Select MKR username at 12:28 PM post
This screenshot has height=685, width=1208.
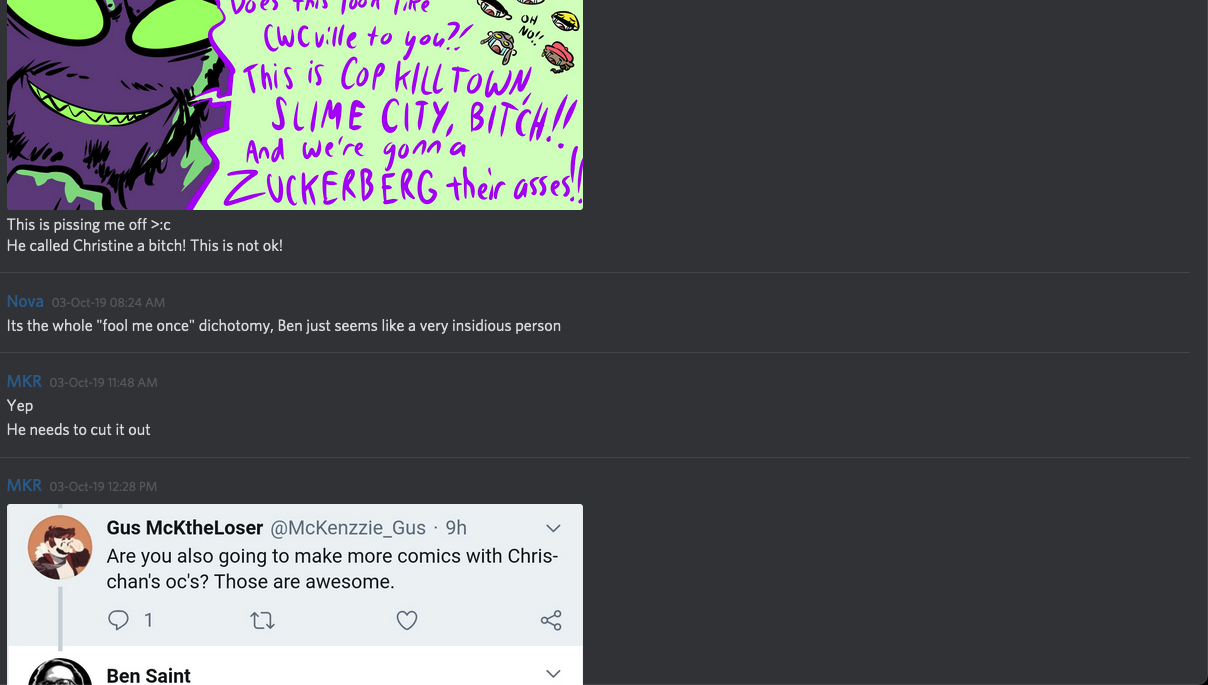[x=24, y=485]
